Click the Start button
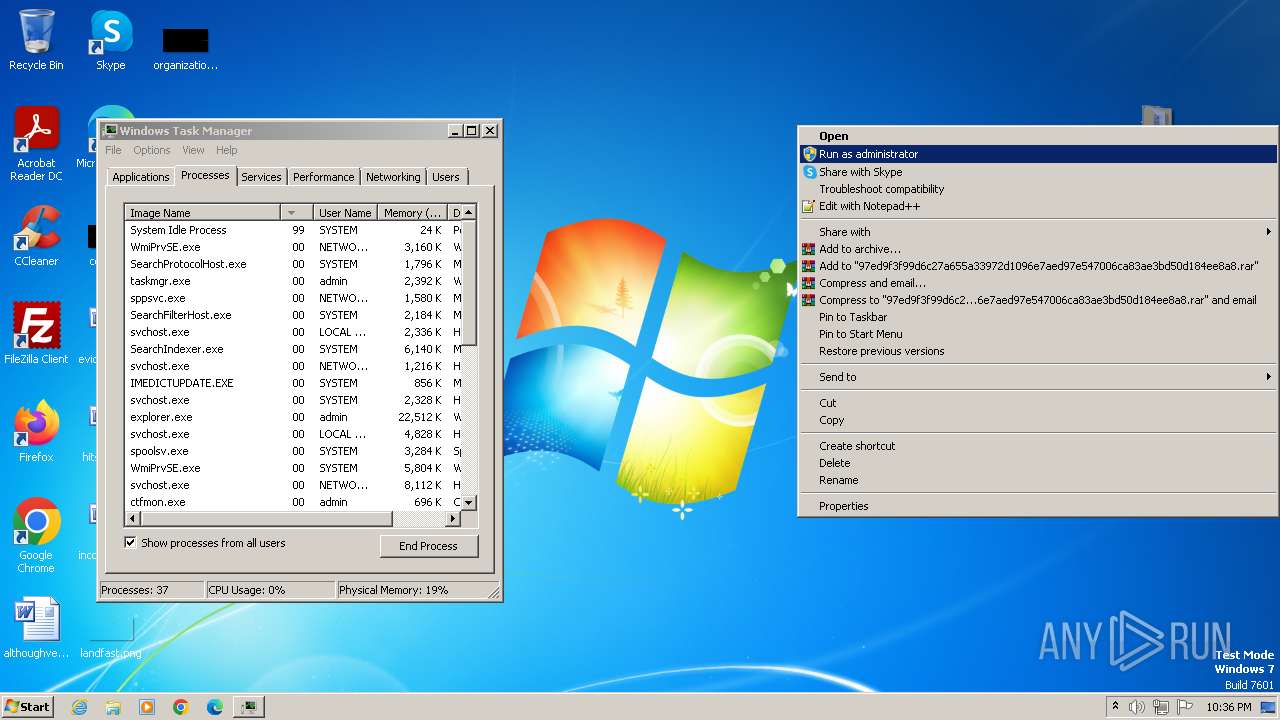Screen dimensions: 1280x720 (x=27, y=707)
